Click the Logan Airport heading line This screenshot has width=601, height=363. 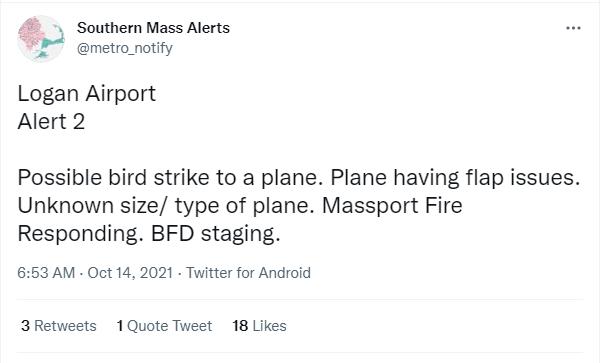tap(87, 94)
